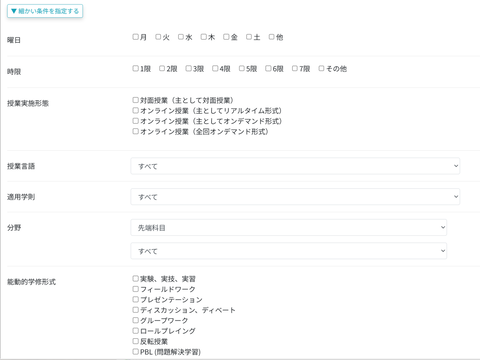The image size is (480, 360).
Task: Open the 適用学則 dropdown
Action: 295,197
